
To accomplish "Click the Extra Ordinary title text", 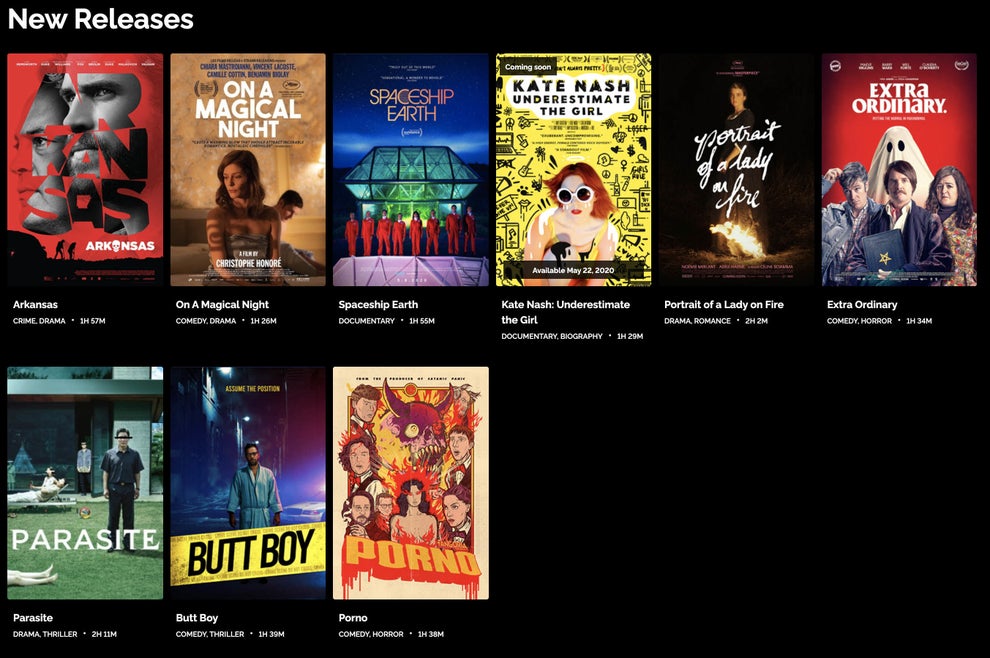I will [x=862, y=304].
